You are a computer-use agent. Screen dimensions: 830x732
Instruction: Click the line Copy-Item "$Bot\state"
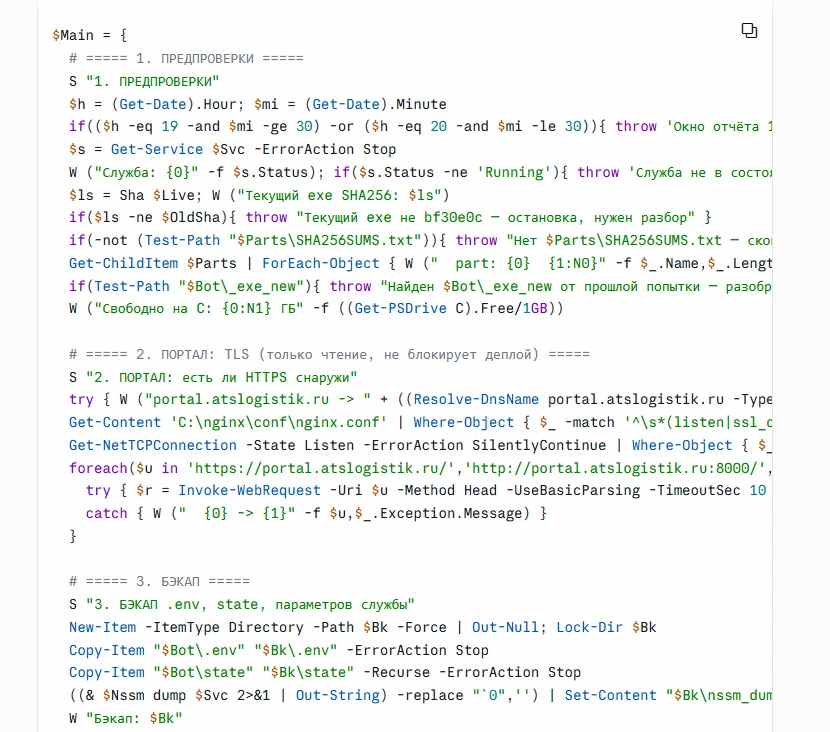pyautogui.click(x=325, y=672)
